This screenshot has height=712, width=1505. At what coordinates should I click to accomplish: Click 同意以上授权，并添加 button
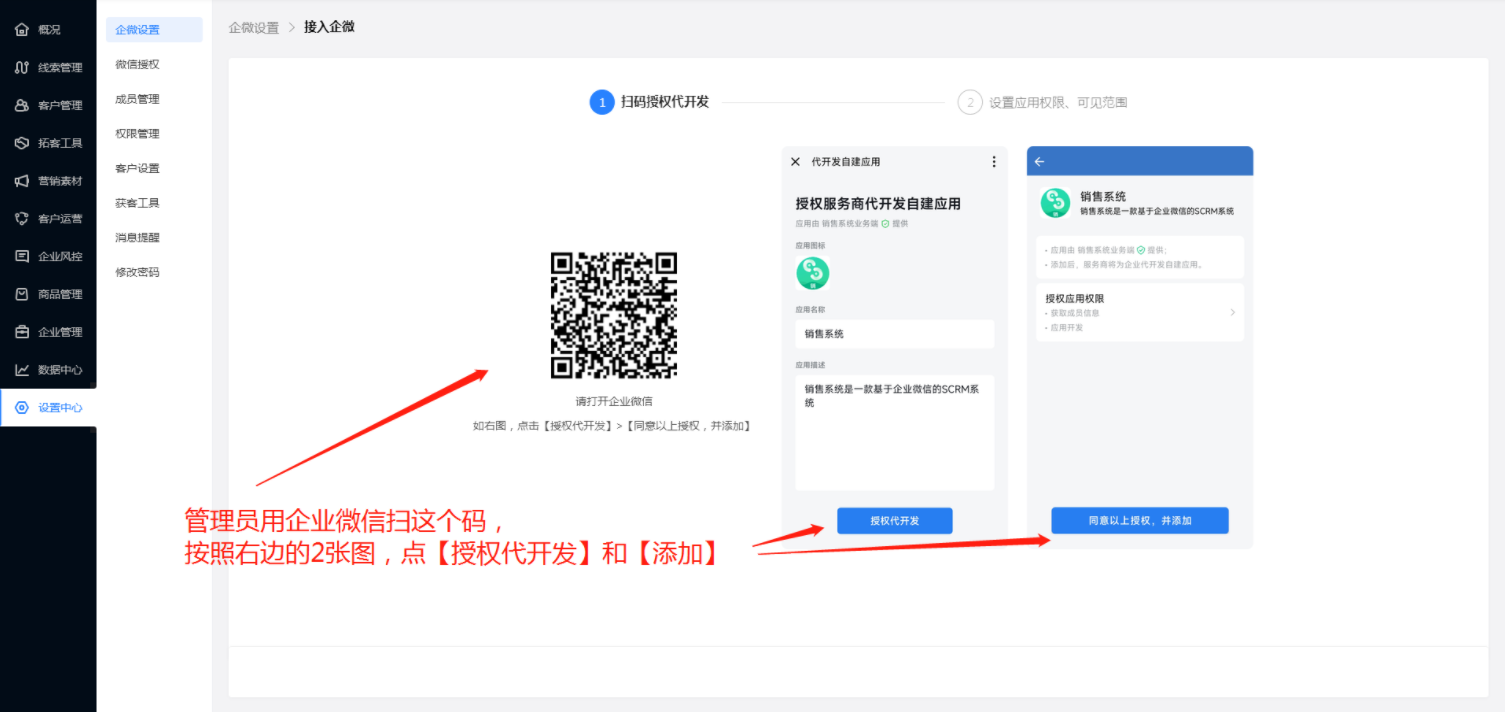pos(1140,521)
